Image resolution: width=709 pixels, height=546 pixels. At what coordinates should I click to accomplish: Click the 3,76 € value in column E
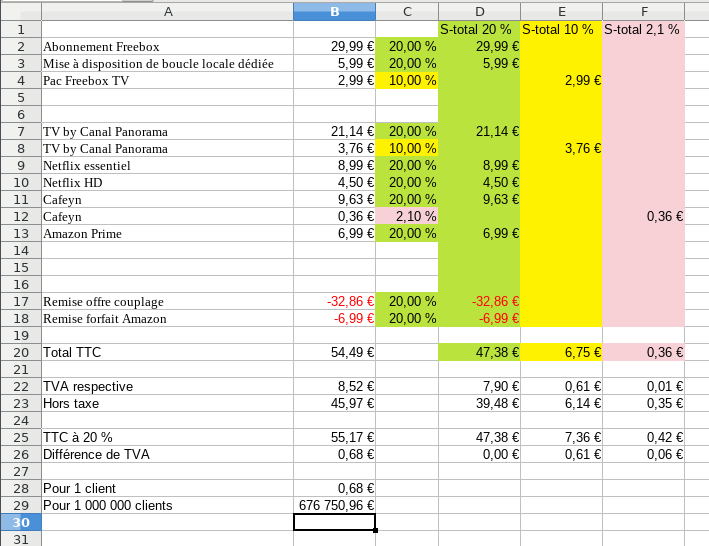point(561,149)
